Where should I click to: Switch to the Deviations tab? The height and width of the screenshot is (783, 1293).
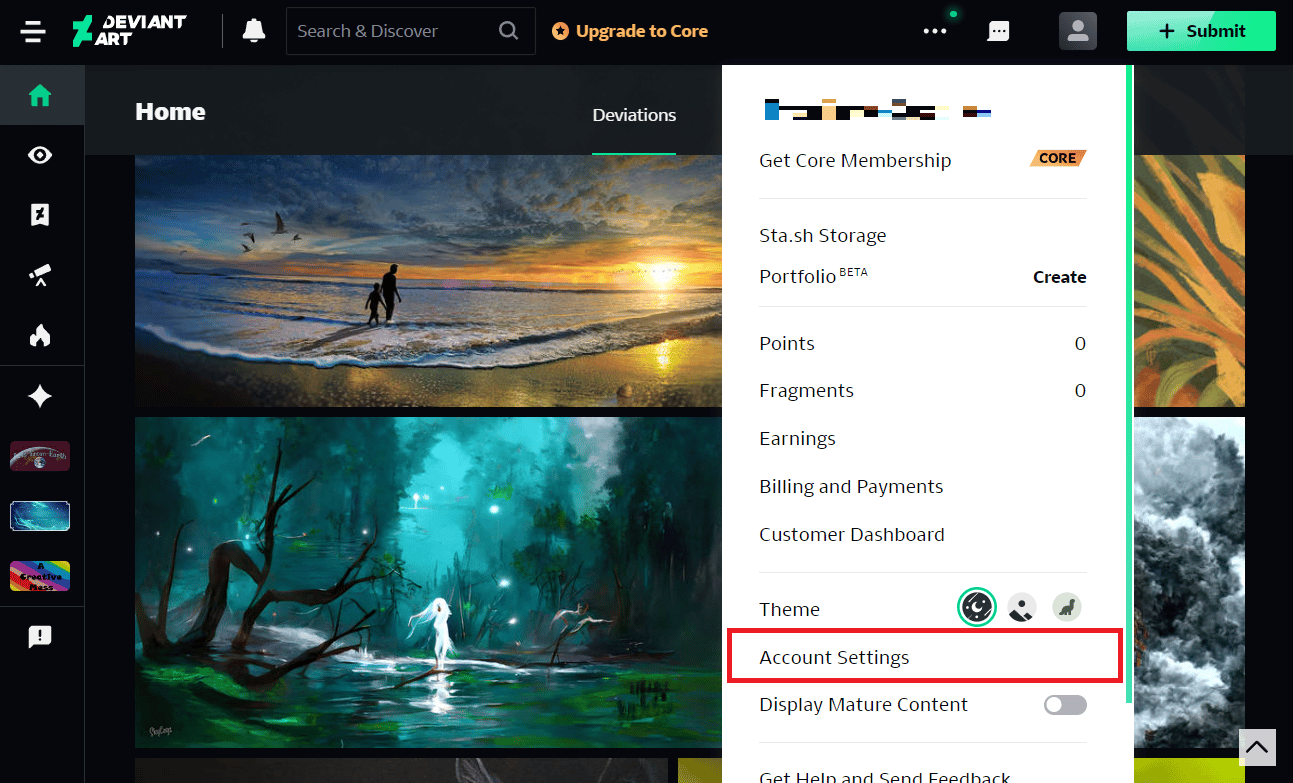tap(634, 115)
